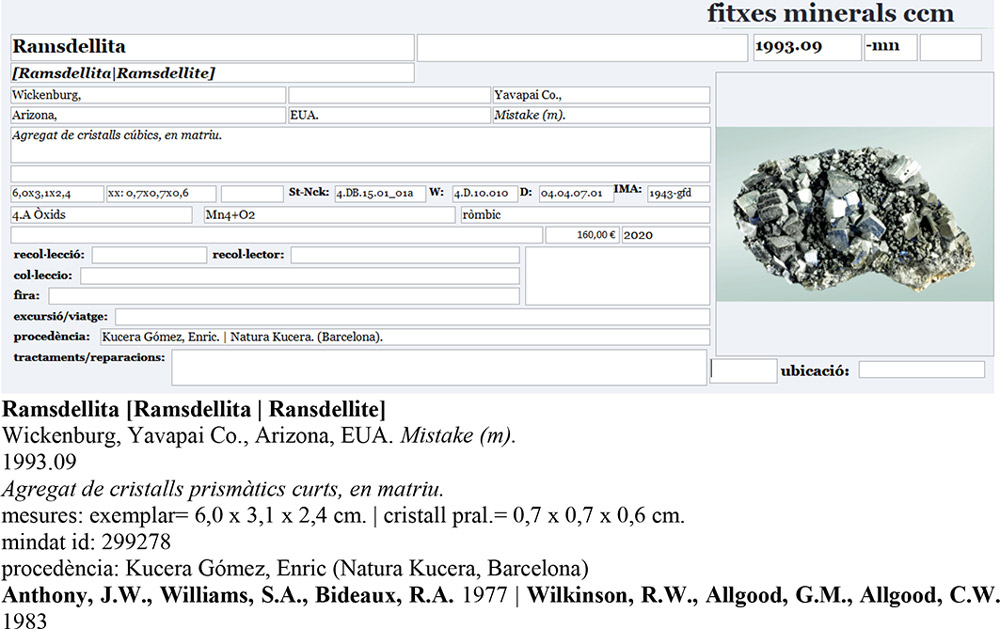Click the 'procedència: Kucera Gómez, Enric' text line
The height and width of the screenshot is (629, 1000).
click(295, 568)
